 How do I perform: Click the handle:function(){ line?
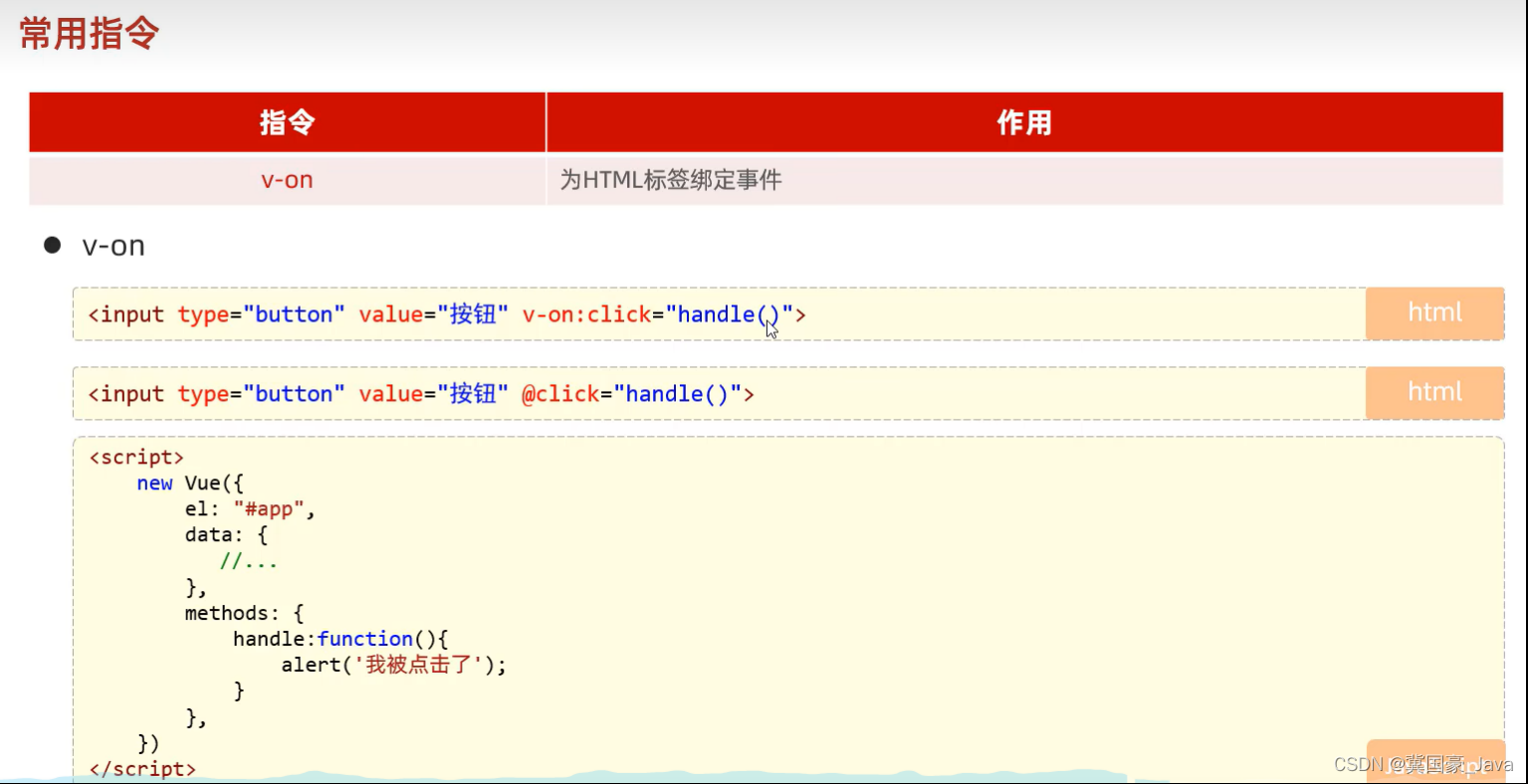pyautogui.click(x=340, y=639)
